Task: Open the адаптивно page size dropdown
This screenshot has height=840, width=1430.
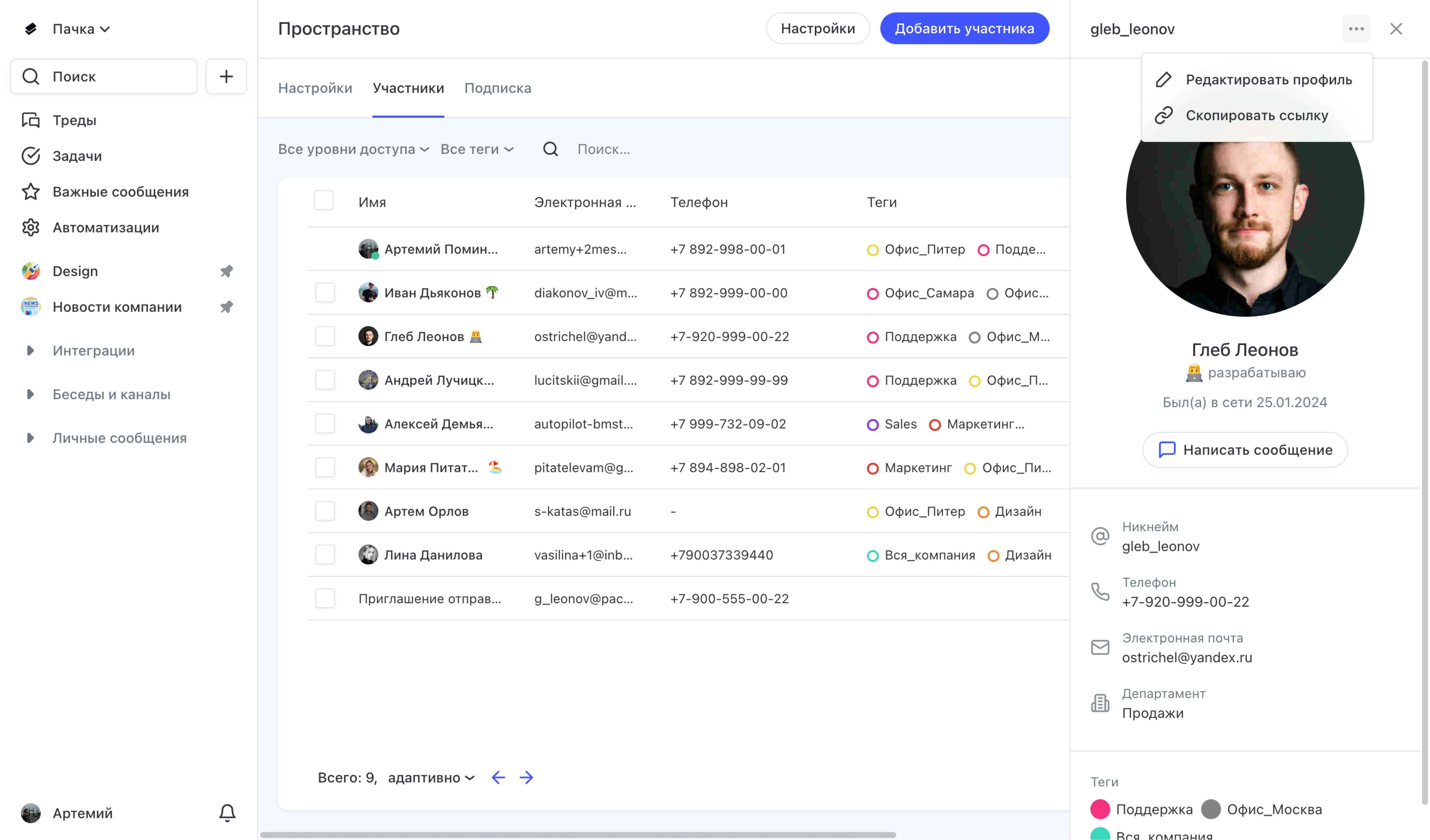Action: click(431, 778)
